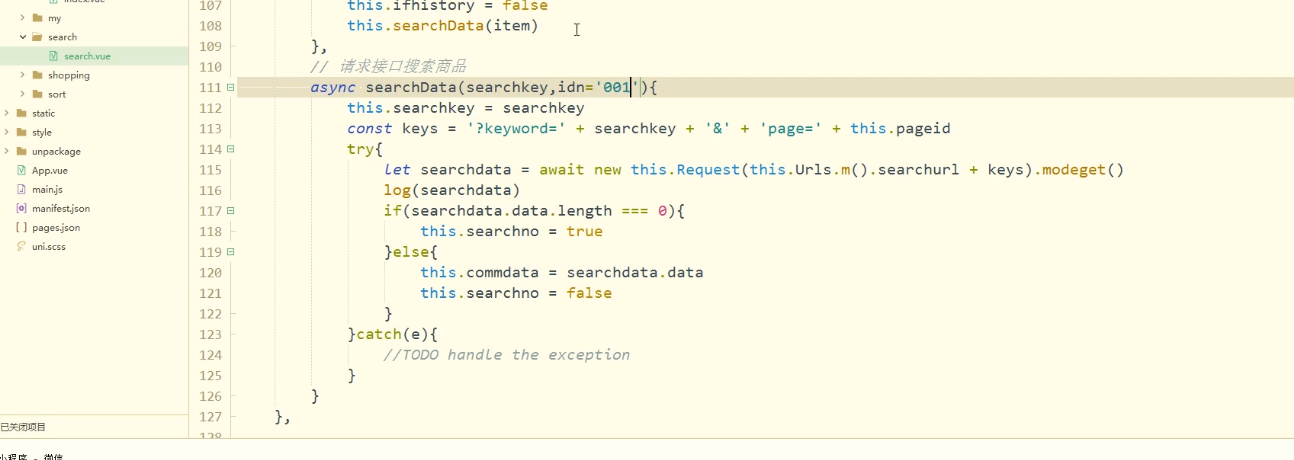
Task: Click the '001' string literal
Action: point(617,88)
